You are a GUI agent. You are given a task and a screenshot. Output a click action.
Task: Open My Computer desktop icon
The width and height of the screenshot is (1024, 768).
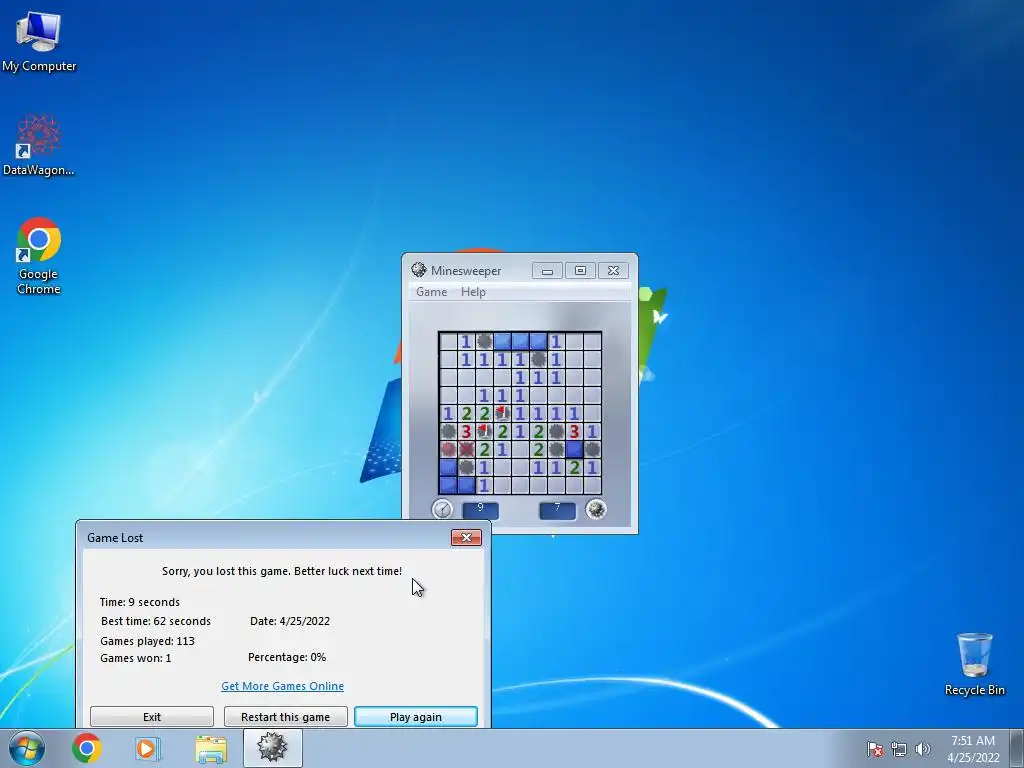tap(39, 41)
